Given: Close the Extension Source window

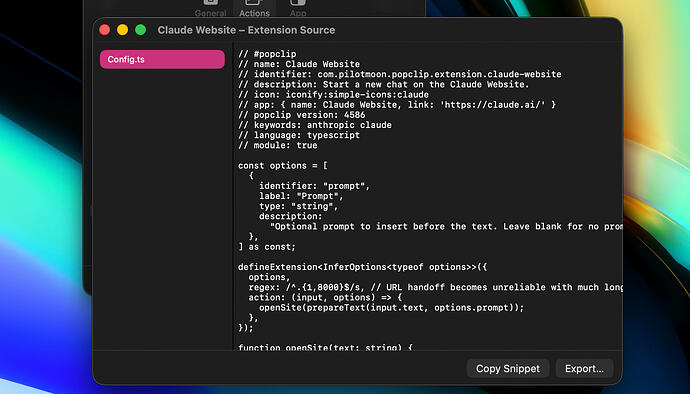Looking at the screenshot, I should (x=105, y=30).
